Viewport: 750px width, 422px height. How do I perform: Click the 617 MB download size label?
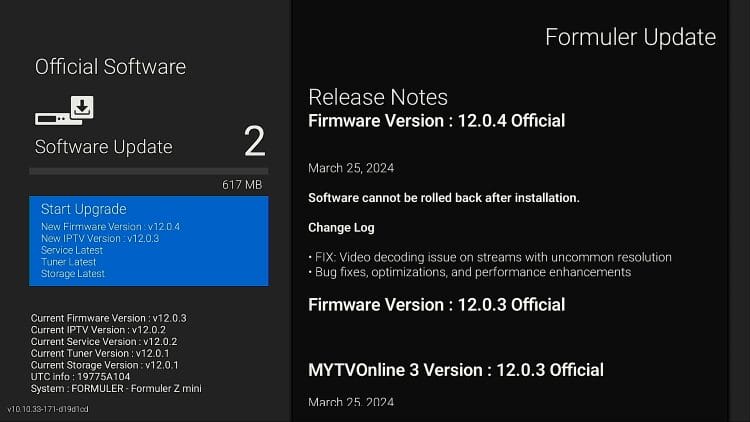pyautogui.click(x=242, y=185)
